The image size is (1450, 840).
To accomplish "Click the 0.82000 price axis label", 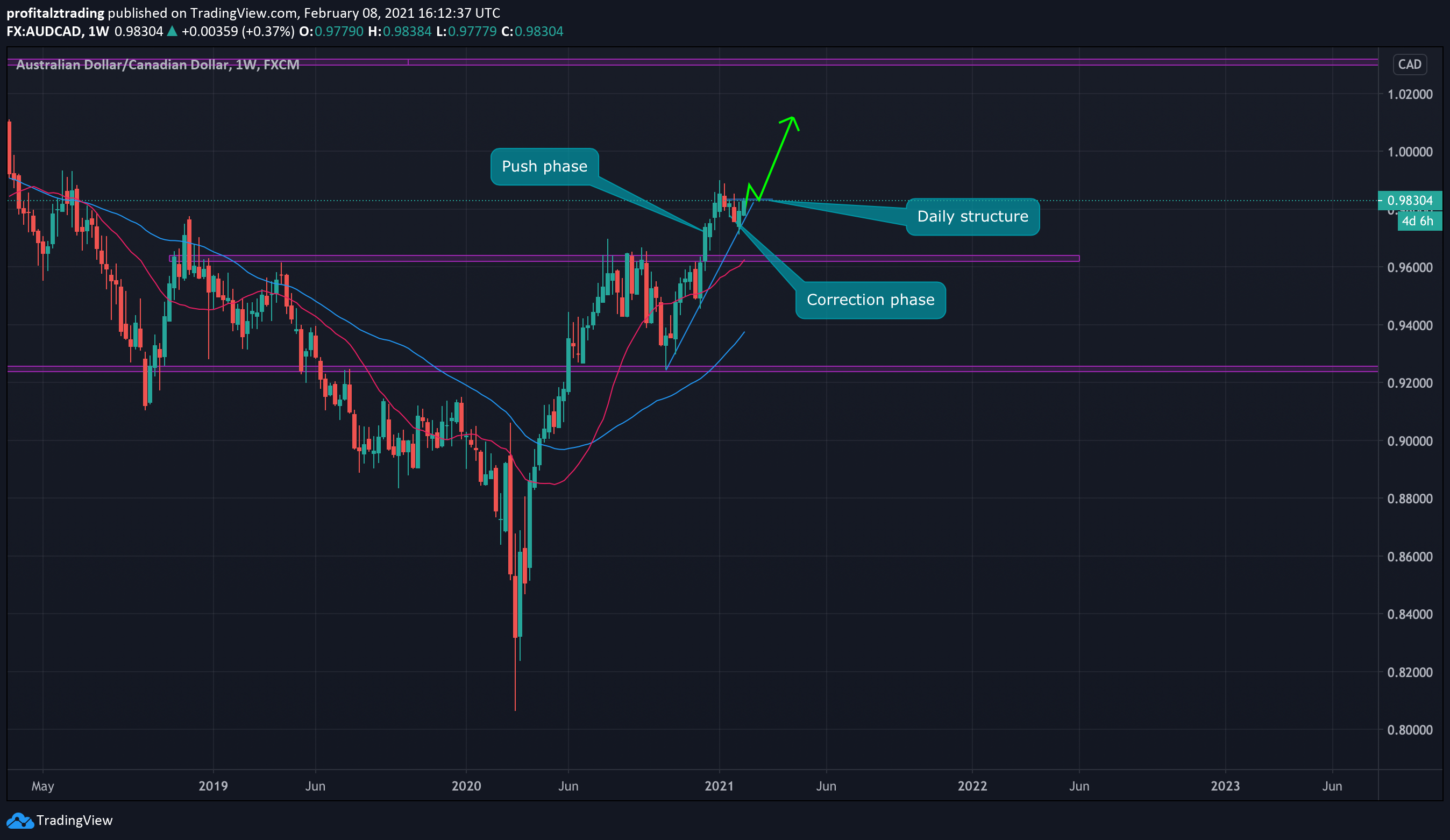I will tap(1410, 673).
